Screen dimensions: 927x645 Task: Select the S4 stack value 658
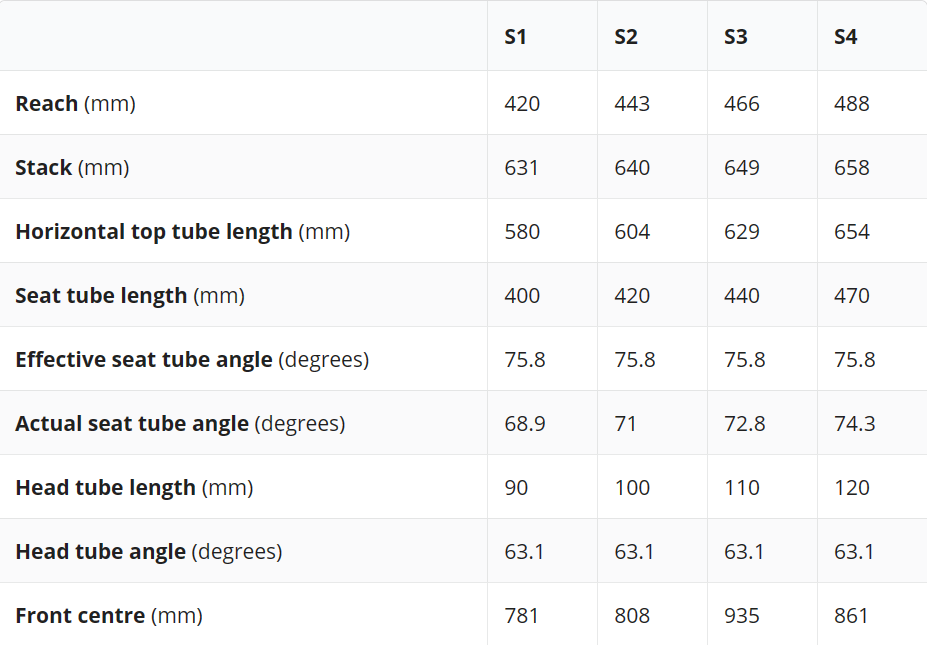852,168
